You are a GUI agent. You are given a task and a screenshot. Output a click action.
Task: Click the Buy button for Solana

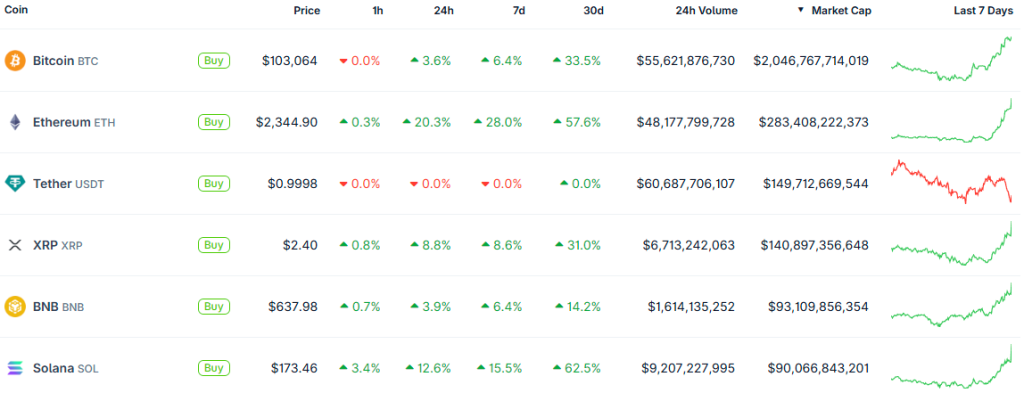point(214,368)
